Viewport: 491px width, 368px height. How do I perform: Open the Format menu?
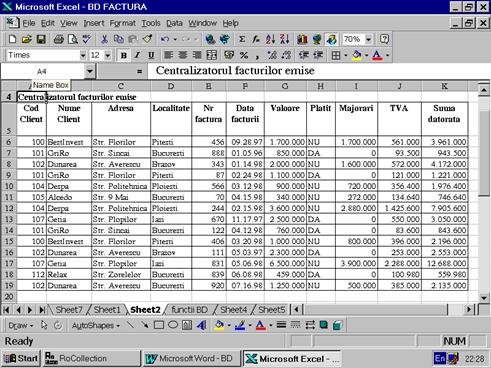(x=123, y=23)
